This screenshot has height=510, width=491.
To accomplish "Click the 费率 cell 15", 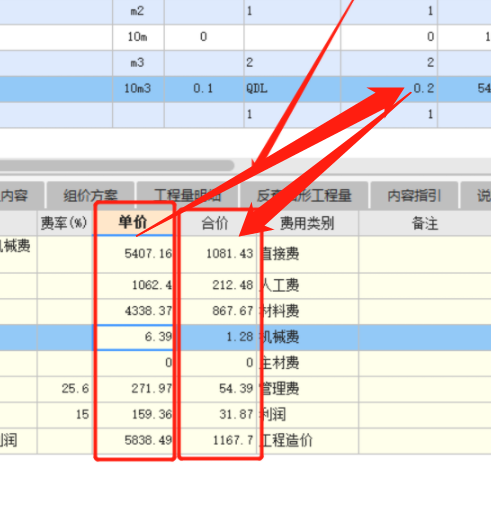I will pos(65,415).
